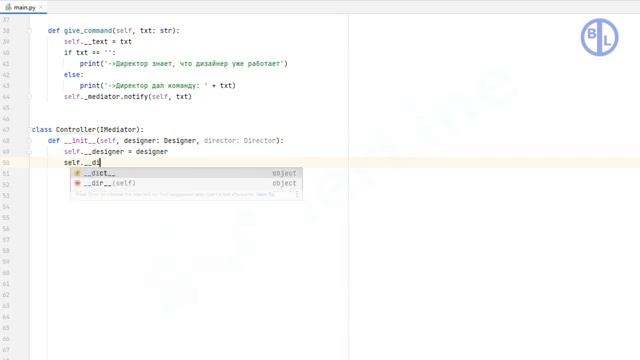Click the gutter fold marker at line 49
Image resolution: width=640 pixels, height=360 pixels.
[x=29, y=152]
